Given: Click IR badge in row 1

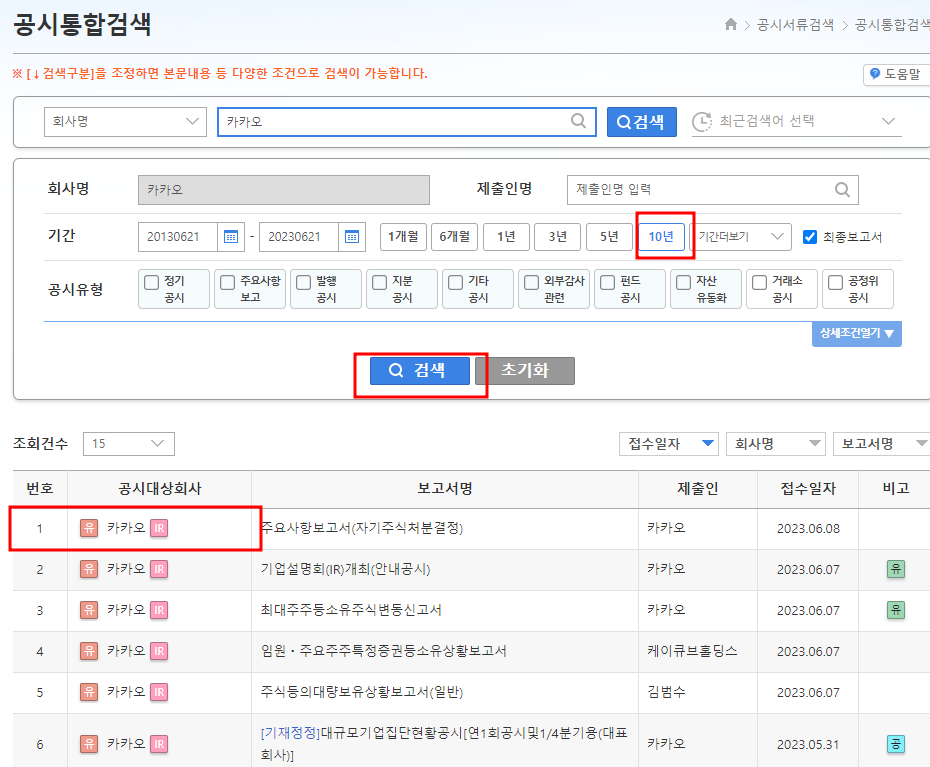Looking at the screenshot, I should 159,528.
